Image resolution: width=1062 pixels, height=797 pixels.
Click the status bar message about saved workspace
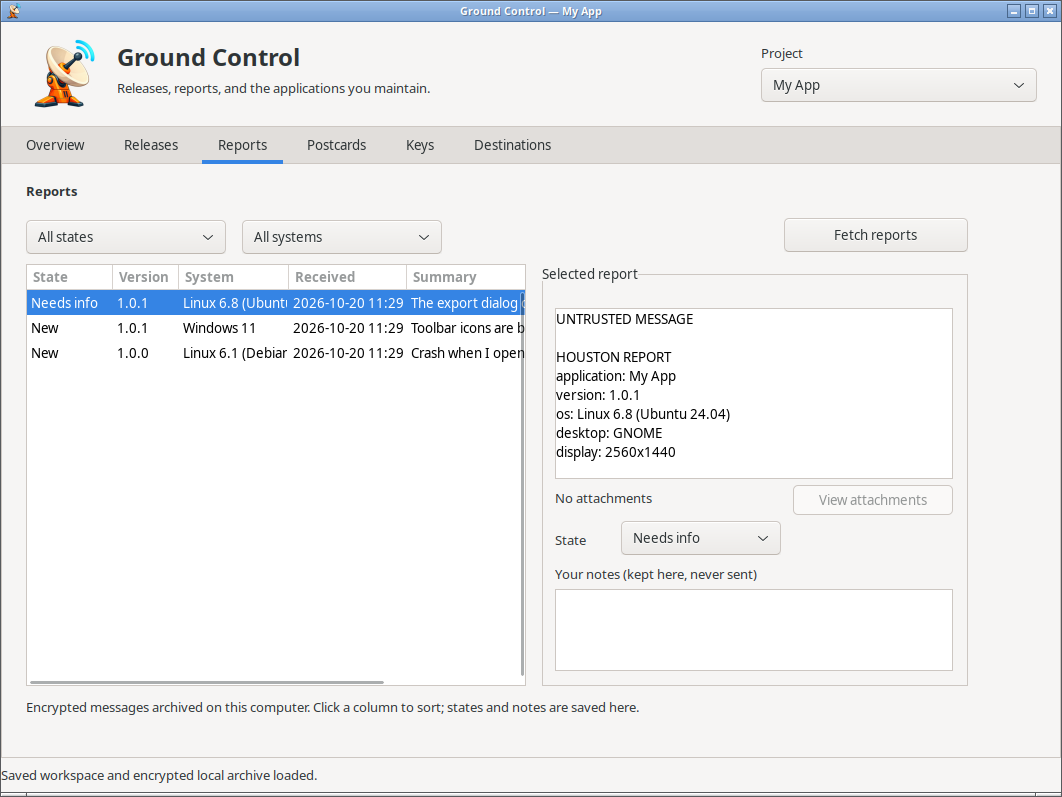tap(159, 775)
